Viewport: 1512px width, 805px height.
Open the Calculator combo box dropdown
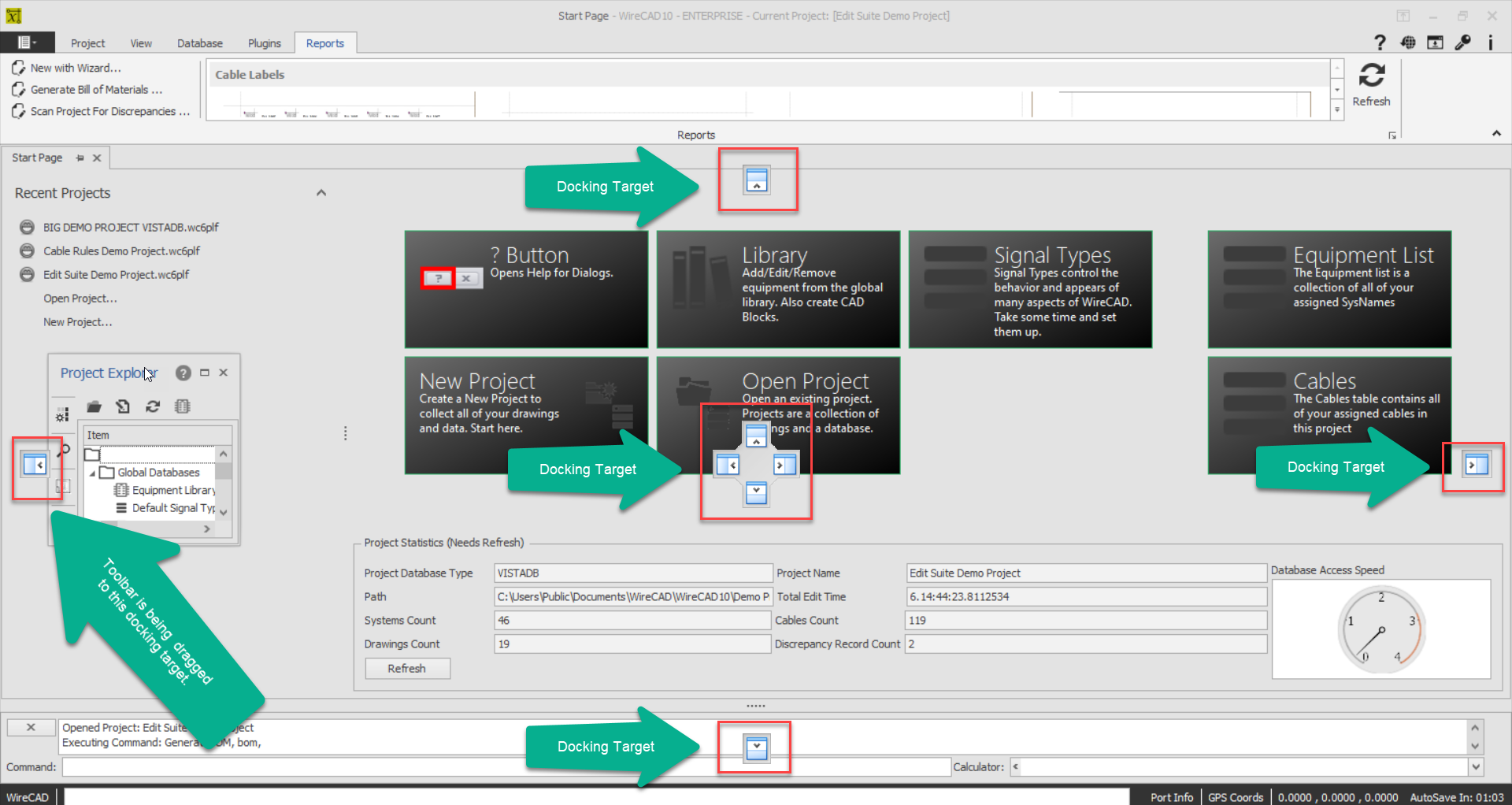[x=1475, y=766]
